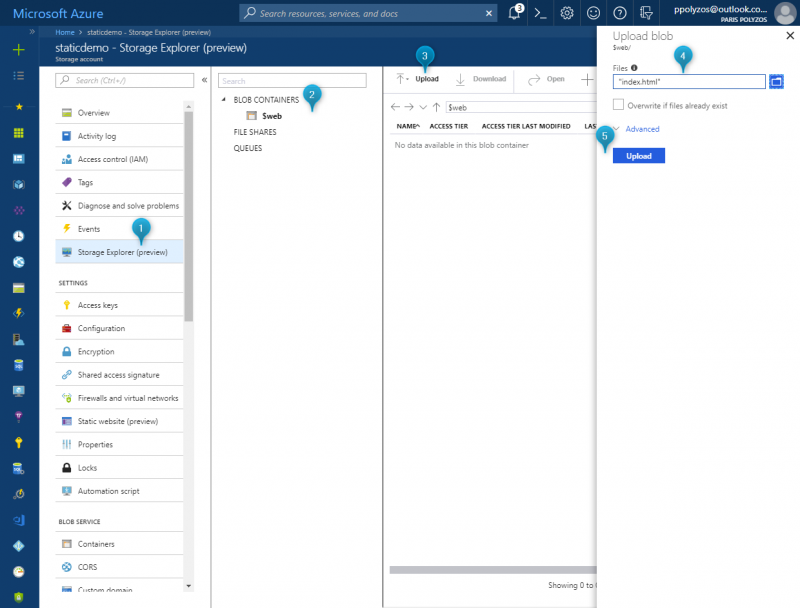Uncheck Overwrite if files already exist
800x608 pixels.
(618, 104)
